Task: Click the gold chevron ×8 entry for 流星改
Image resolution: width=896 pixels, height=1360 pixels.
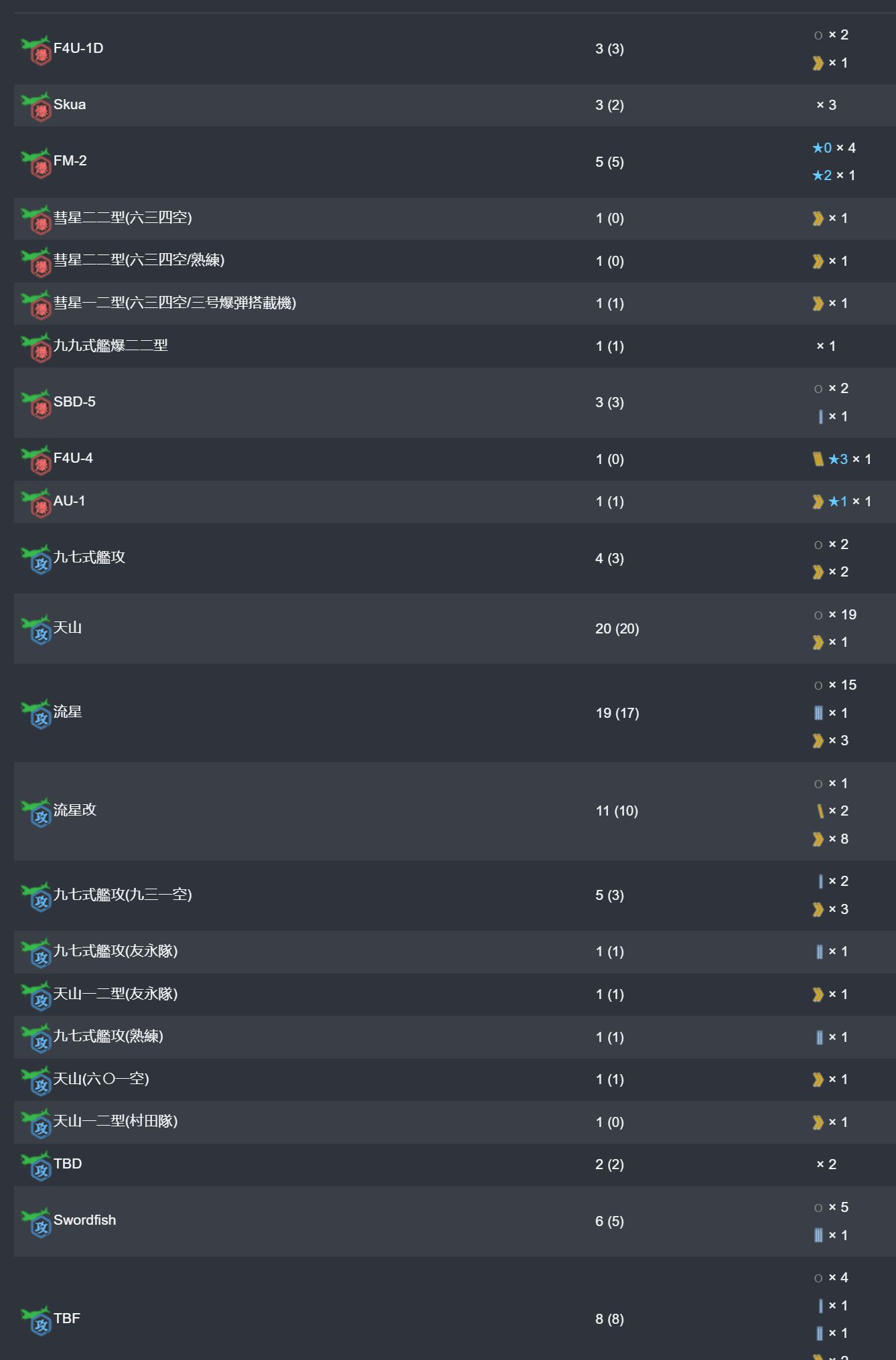Action: (x=830, y=839)
